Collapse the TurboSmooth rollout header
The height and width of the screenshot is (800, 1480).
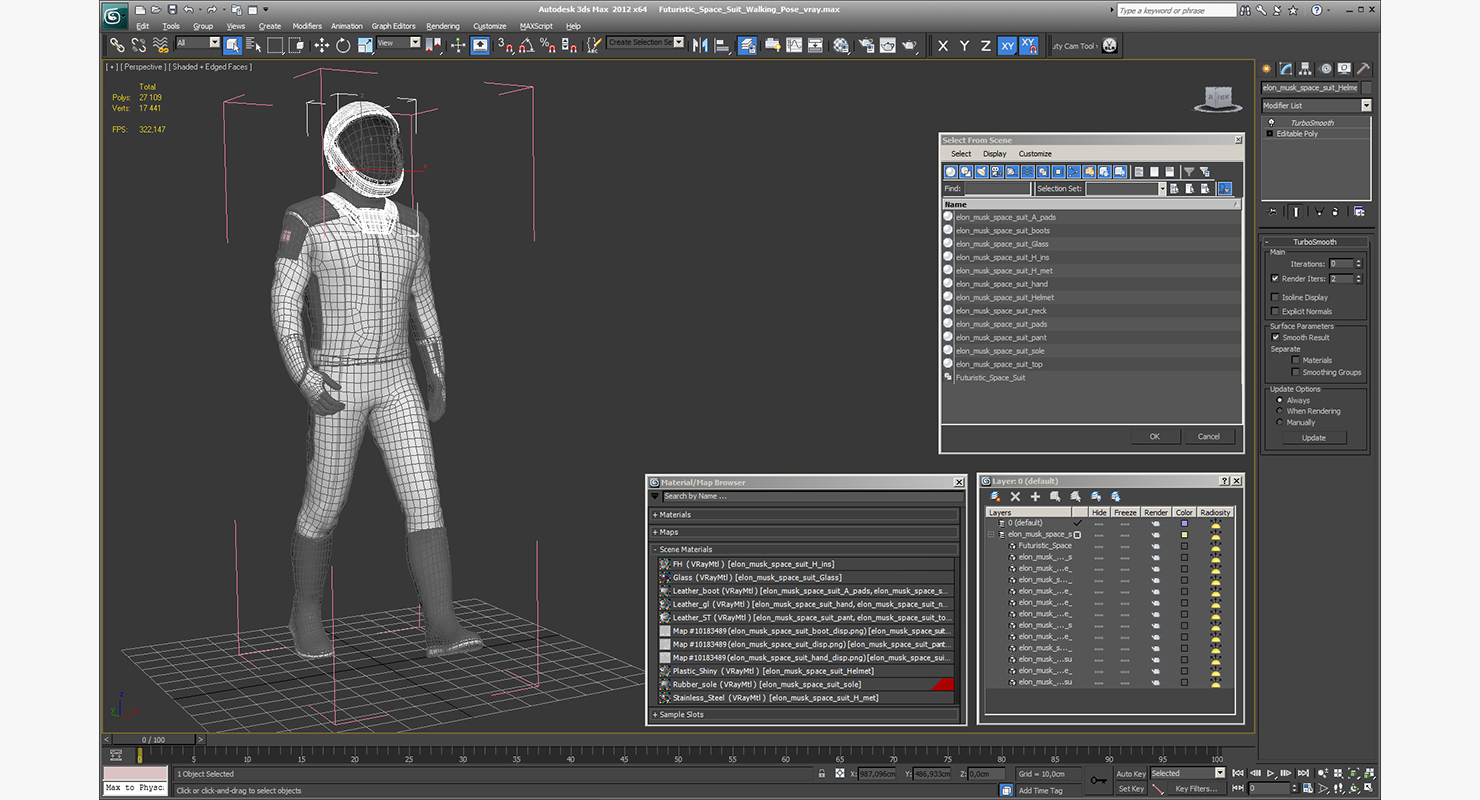point(1315,242)
